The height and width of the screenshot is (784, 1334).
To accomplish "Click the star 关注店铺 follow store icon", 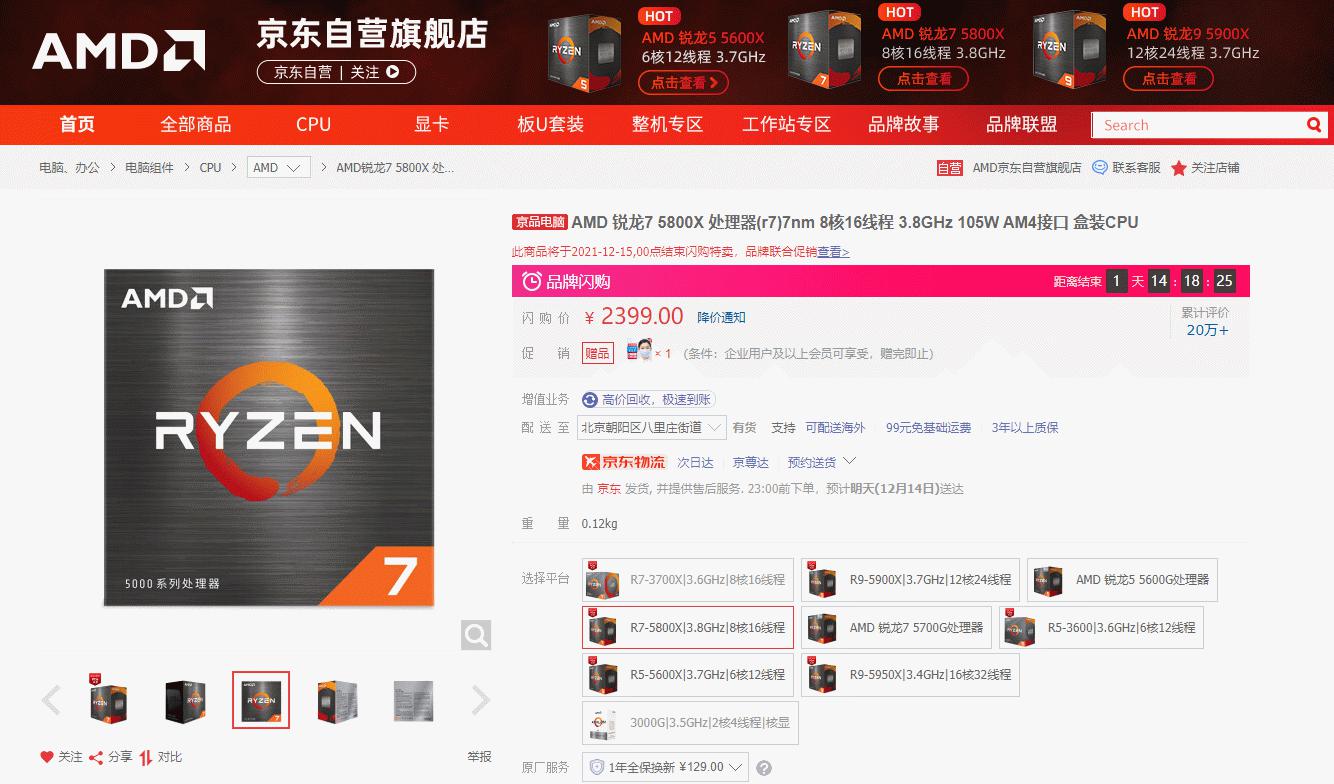I will (x=1179, y=168).
